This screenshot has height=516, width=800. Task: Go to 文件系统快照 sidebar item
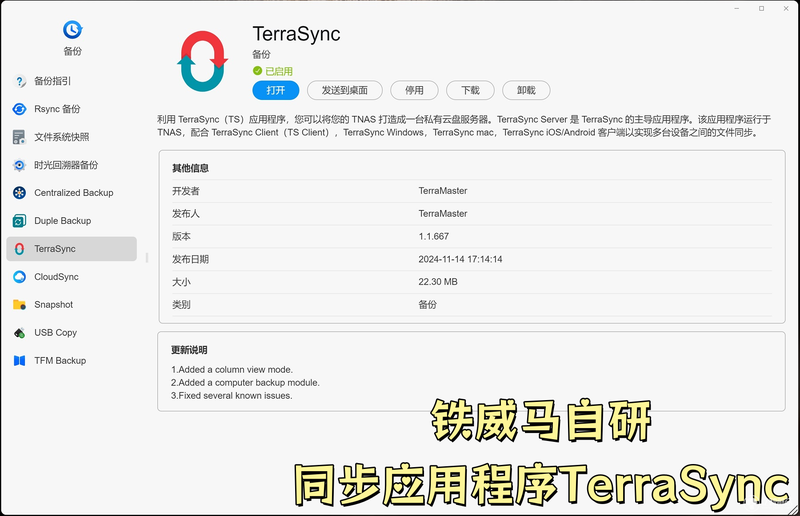pyautogui.click(x=62, y=137)
